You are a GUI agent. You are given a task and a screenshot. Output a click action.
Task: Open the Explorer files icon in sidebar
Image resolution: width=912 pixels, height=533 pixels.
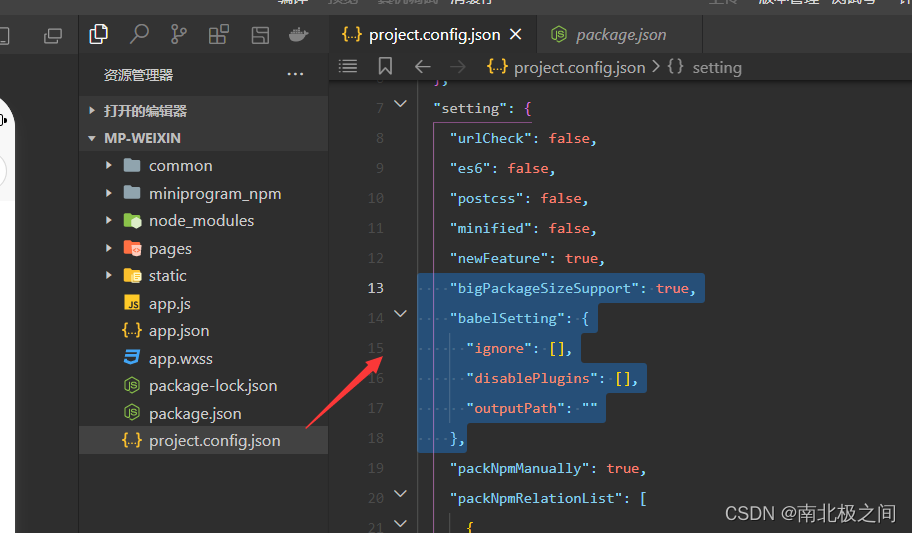(x=98, y=34)
